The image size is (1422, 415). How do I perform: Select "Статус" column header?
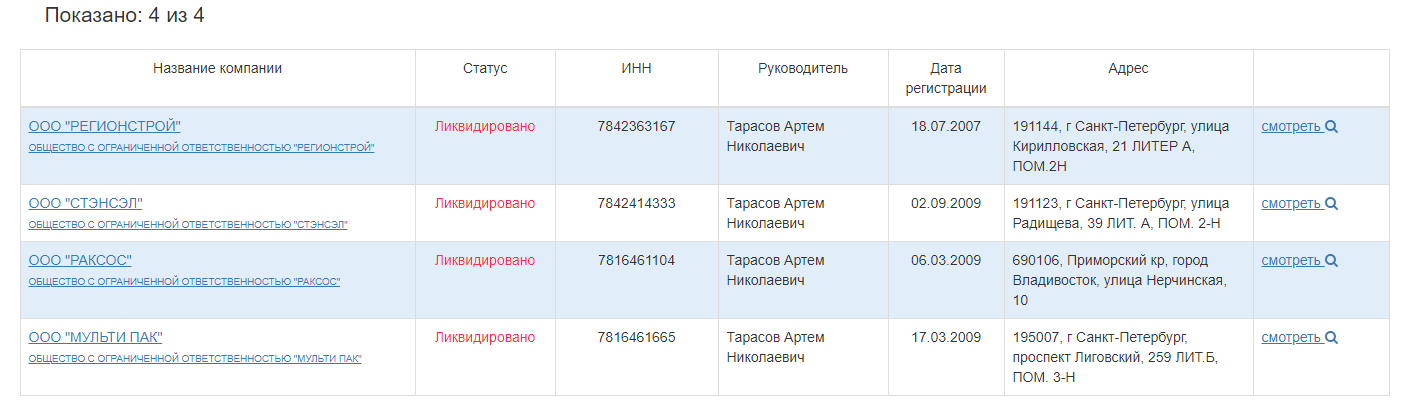485,69
